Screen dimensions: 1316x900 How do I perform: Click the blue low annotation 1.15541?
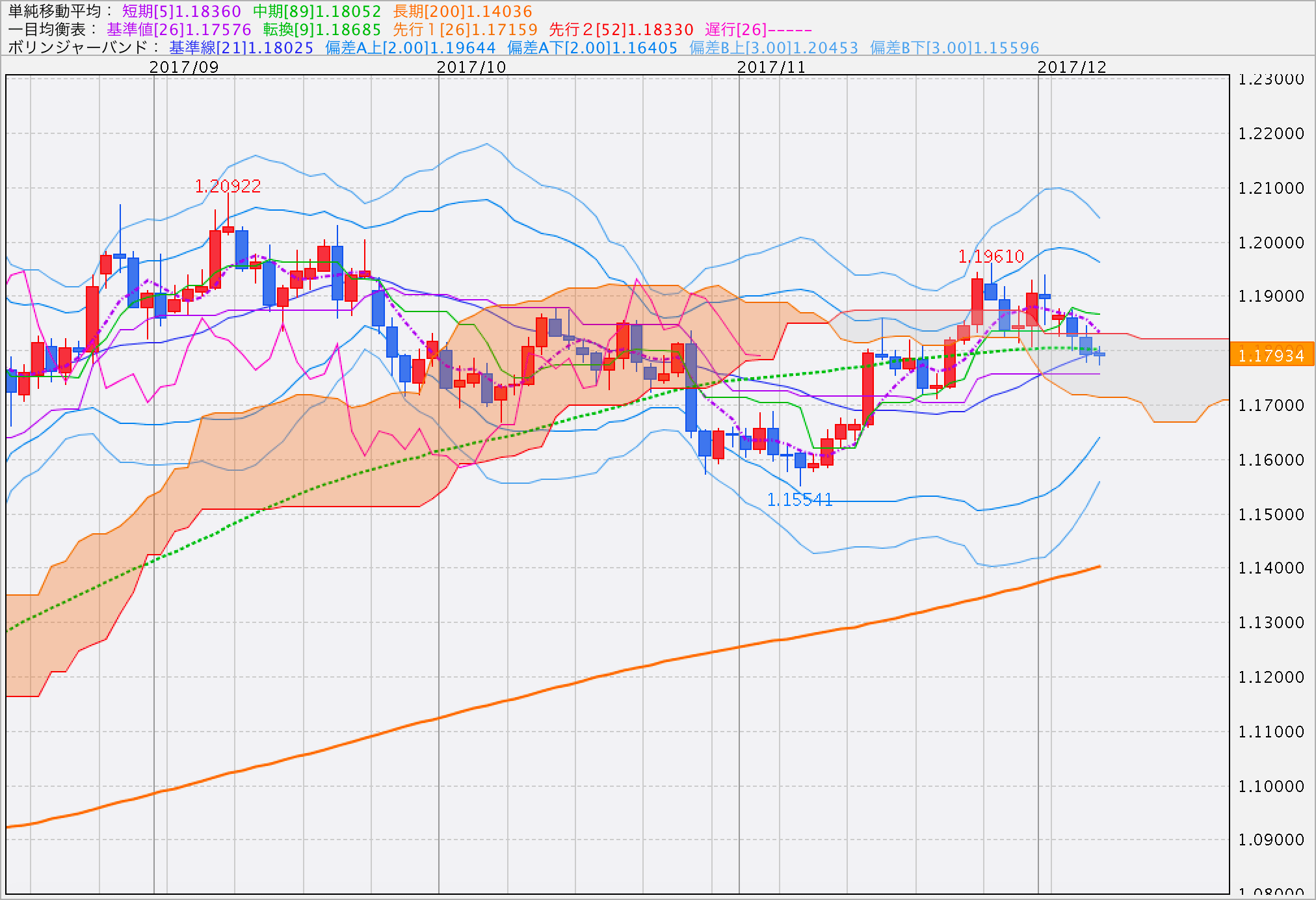pyautogui.click(x=800, y=499)
